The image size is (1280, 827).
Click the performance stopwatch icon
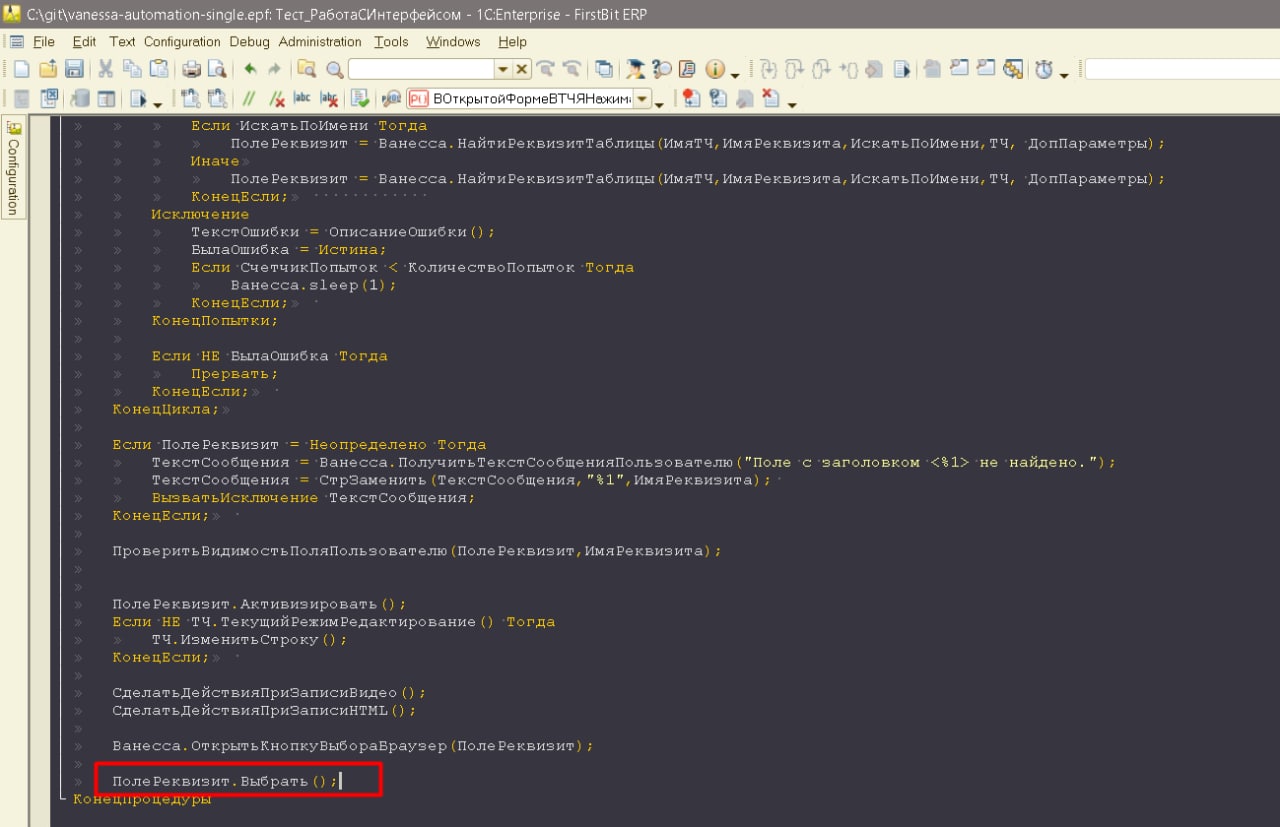tap(1044, 70)
